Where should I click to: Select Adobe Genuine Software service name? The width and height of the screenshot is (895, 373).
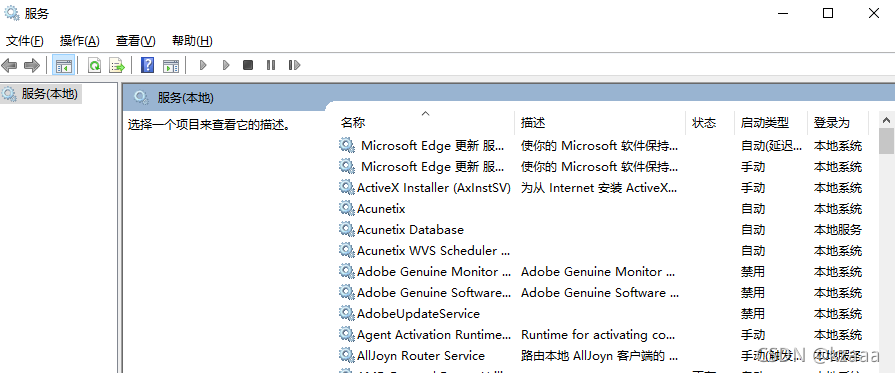[x=434, y=292]
